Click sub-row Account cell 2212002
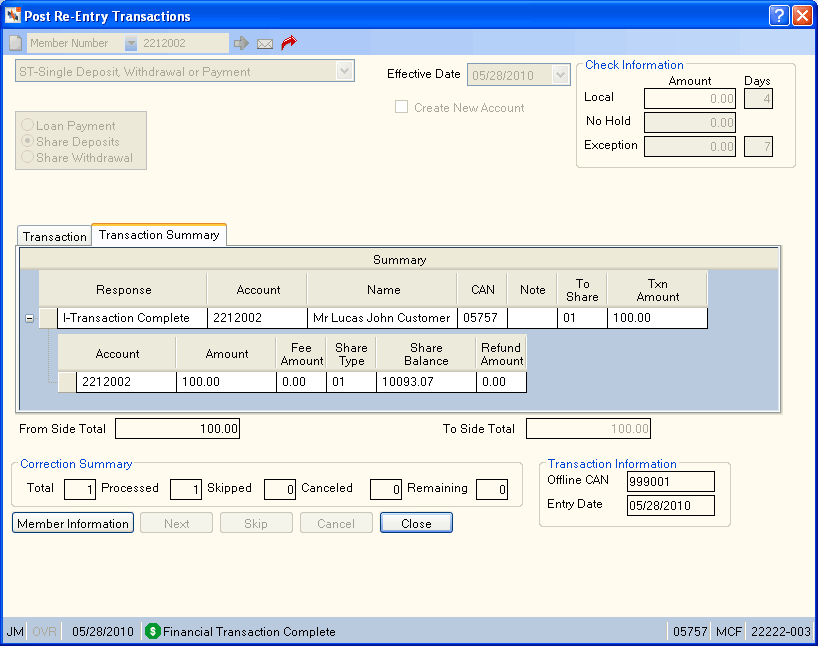 point(126,381)
